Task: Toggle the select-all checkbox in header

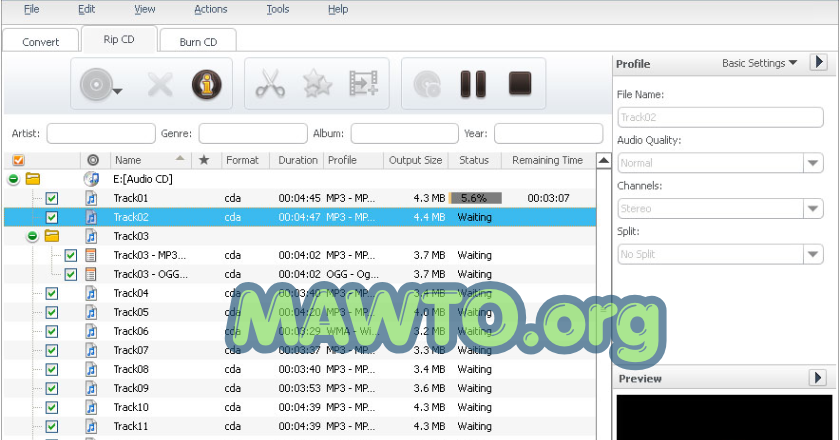Action: pyautogui.click(x=18, y=160)
